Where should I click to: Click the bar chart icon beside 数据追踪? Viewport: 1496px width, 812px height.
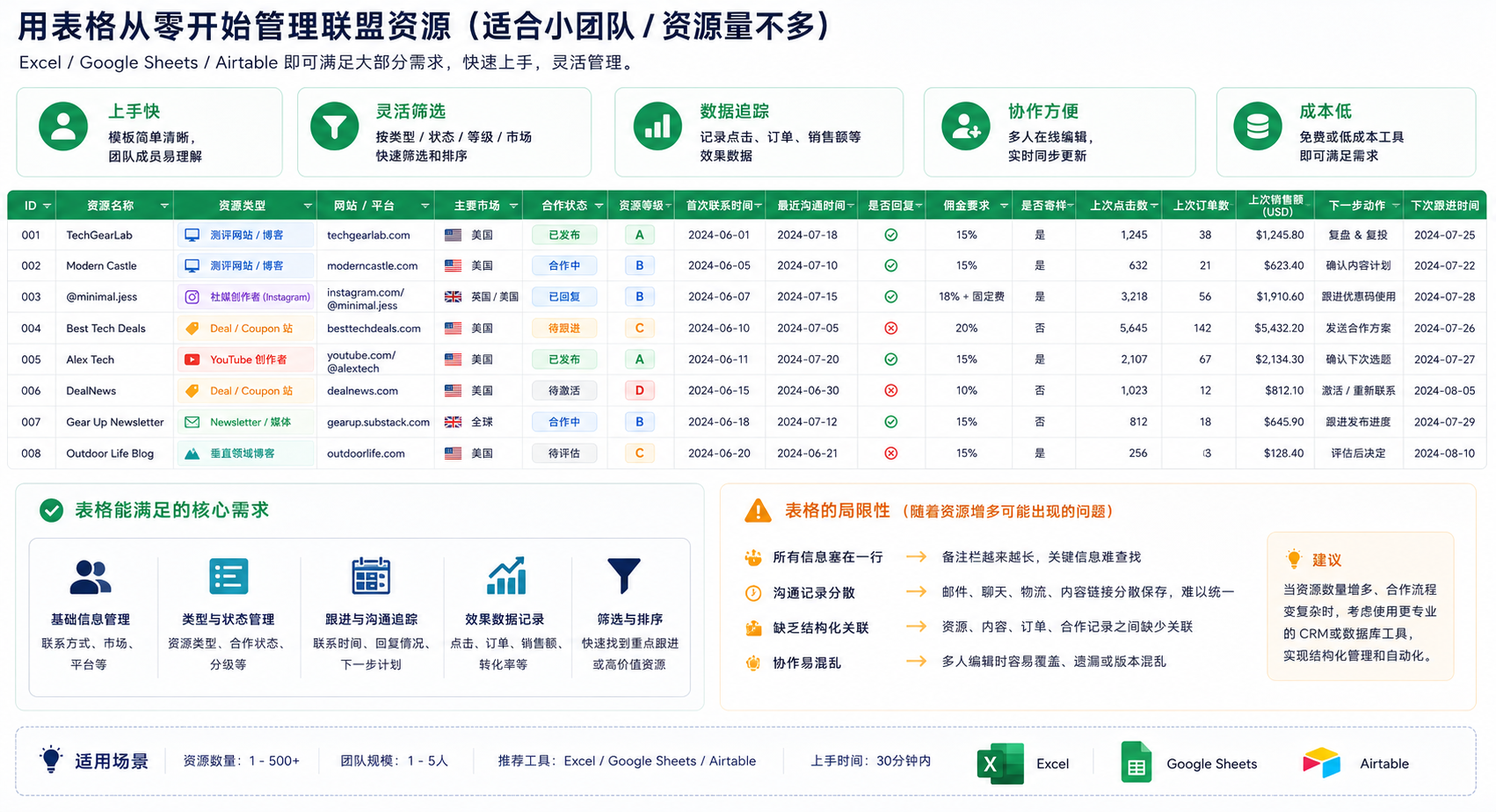[x=657, y=127]
